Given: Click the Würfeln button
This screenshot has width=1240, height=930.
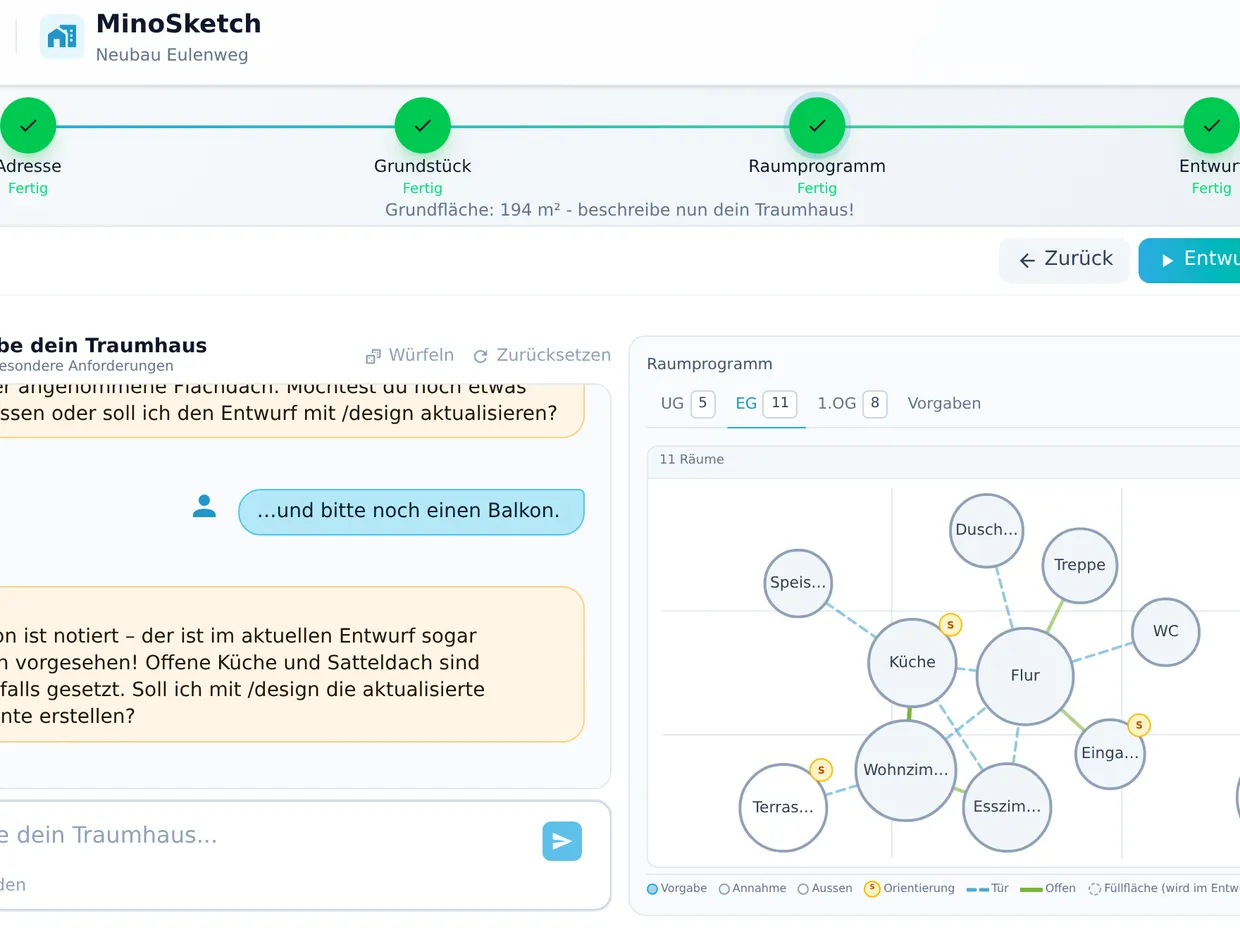Looking at the screenshot, I should coord(410,355).
